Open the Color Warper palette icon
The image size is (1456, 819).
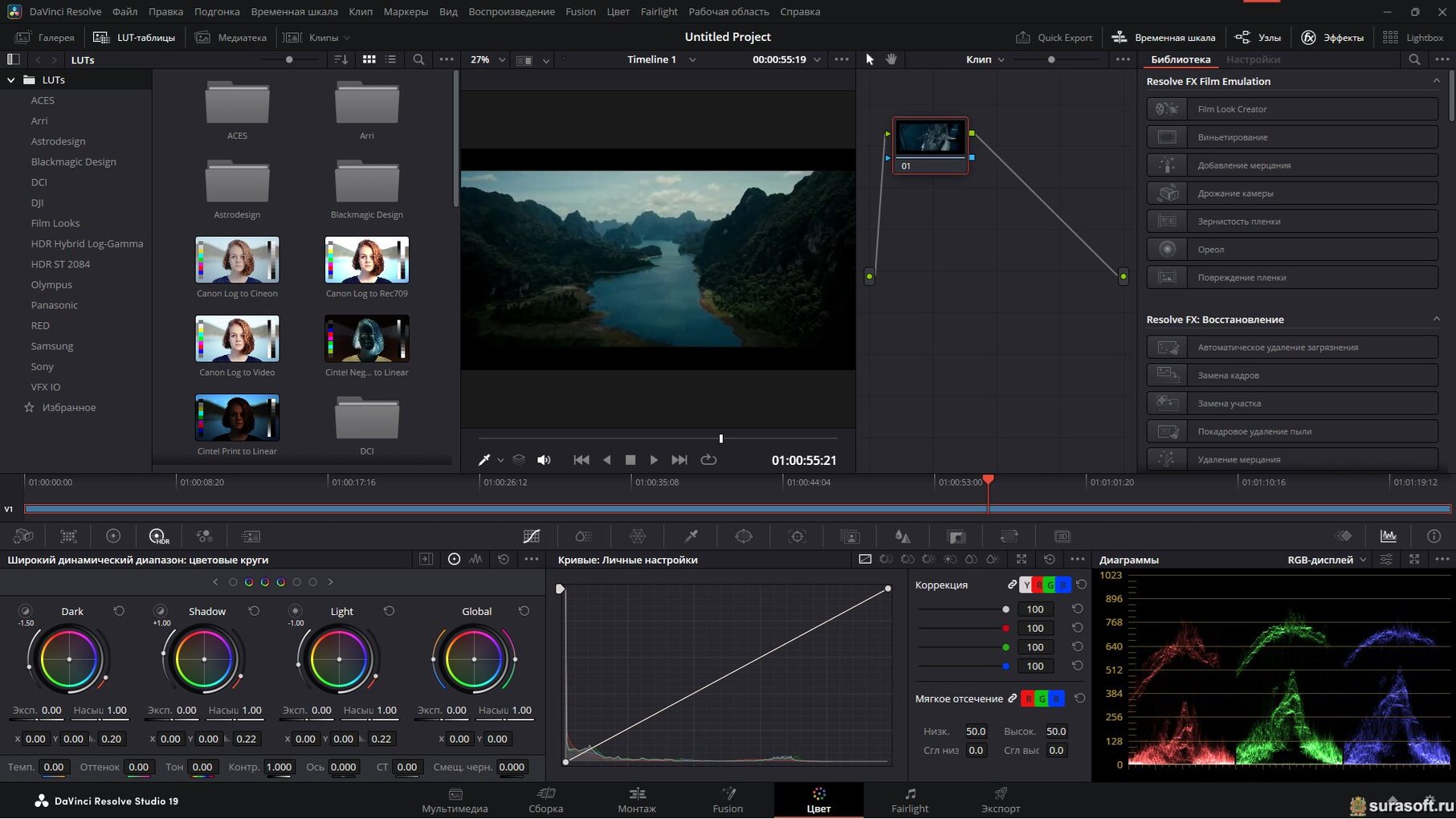[638, 536]
